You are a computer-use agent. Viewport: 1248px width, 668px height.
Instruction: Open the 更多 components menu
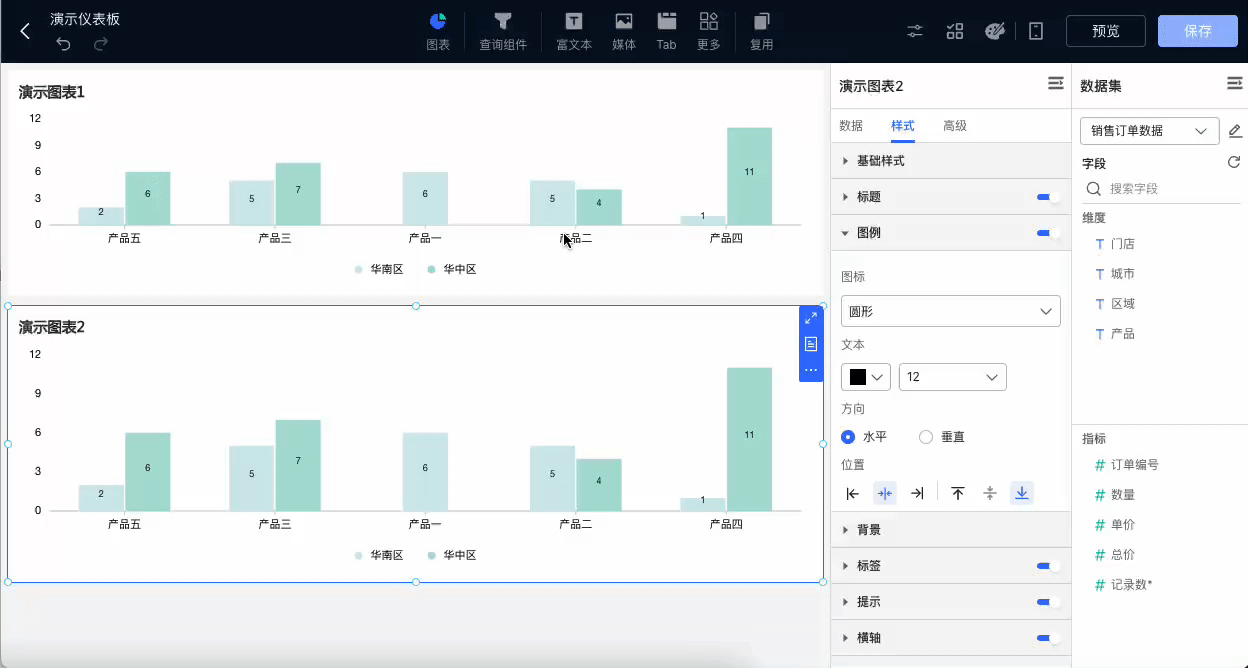click(709, 32)
